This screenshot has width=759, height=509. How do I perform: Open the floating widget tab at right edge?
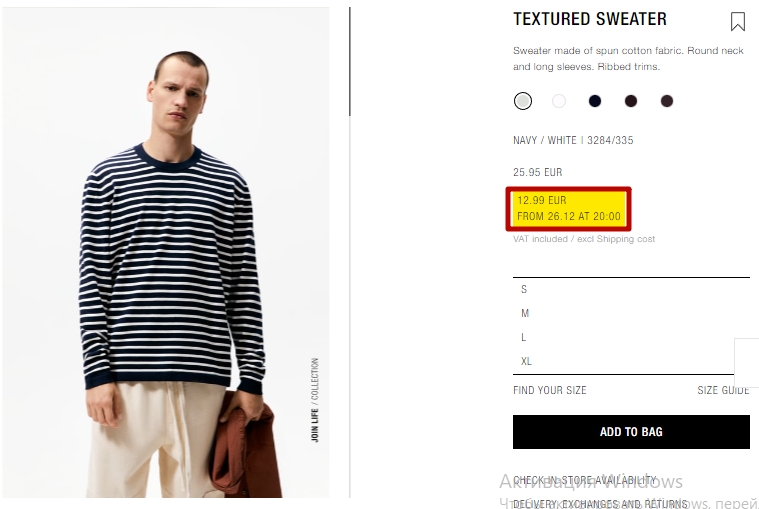[x=746, y=363]
